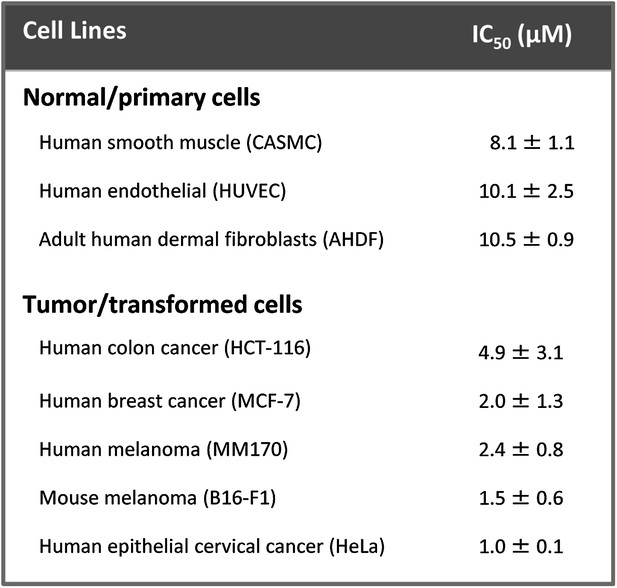Click the Human endothelial (HUVEC) row label

click(x=163, y=191)
